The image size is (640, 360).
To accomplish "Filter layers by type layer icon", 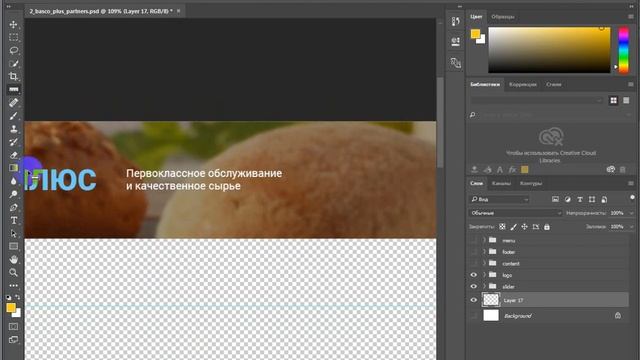I will [x=580, y=199].
